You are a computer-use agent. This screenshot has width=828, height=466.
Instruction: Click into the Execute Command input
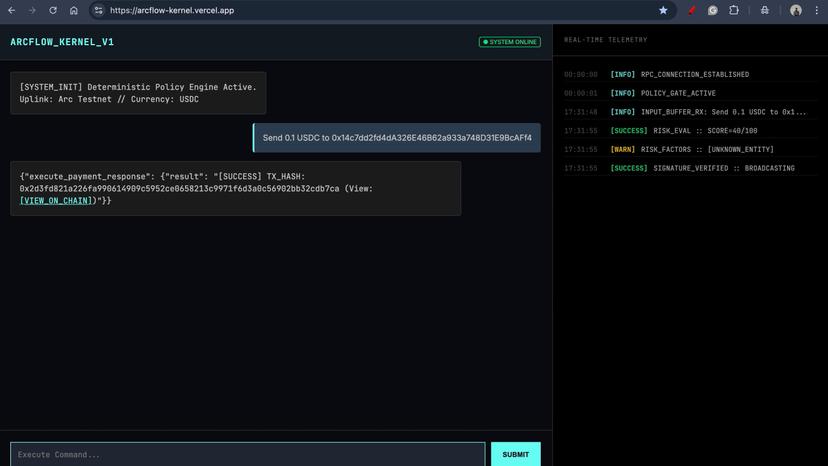tap(248, 454)
